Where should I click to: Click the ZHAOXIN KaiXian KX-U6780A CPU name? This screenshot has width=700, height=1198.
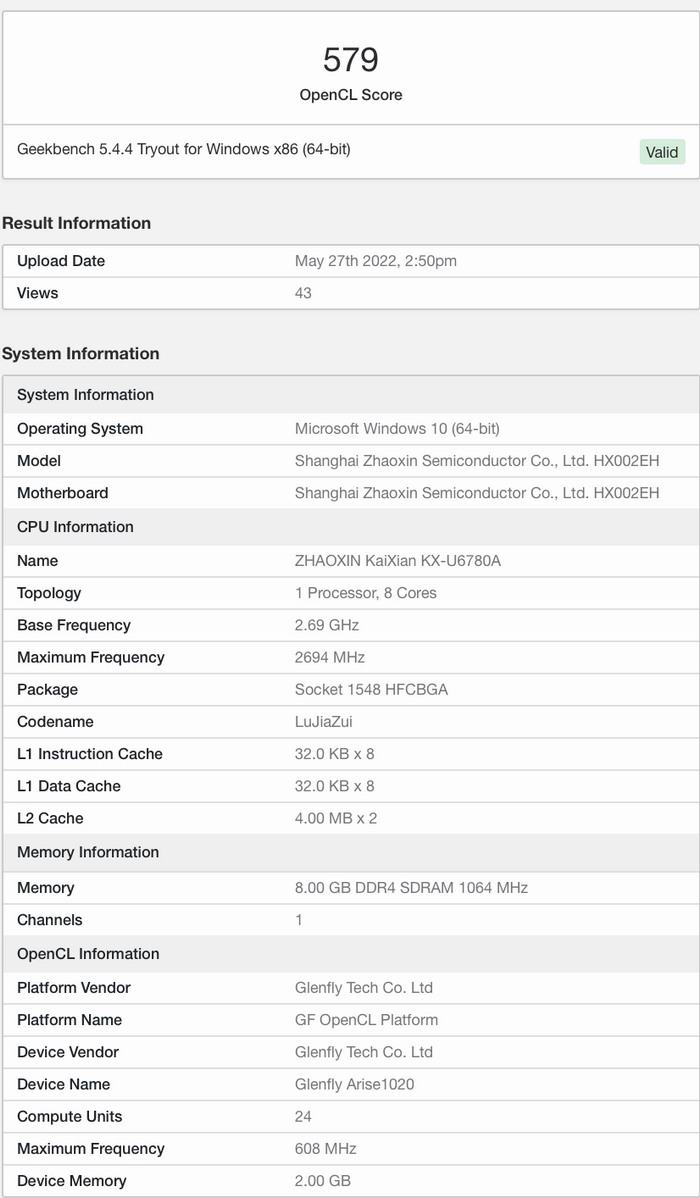(398, 561)
